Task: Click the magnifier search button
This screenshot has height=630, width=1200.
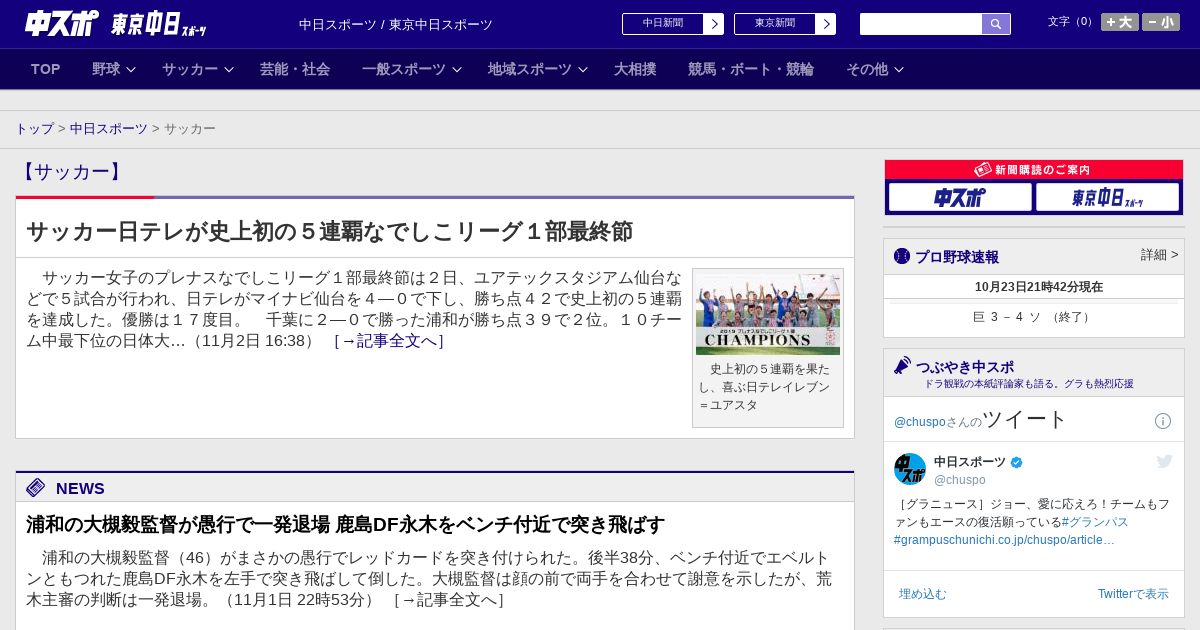Action: coord(996,24)
